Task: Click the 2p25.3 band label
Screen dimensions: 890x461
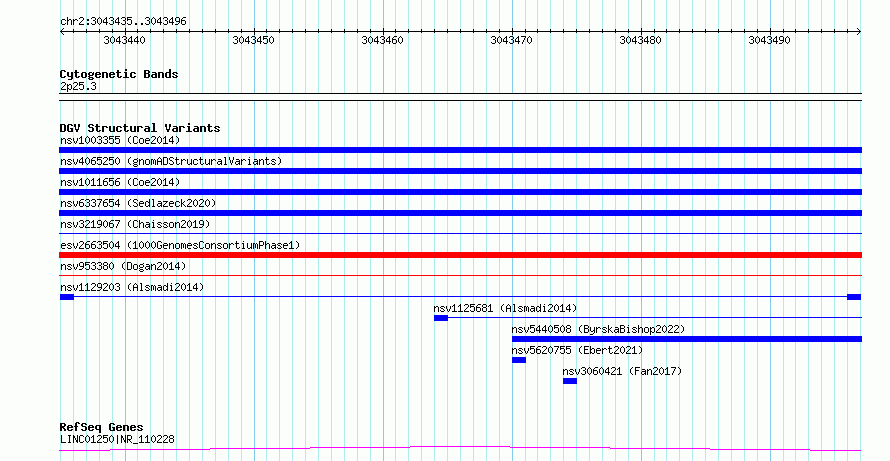Action: pos(78,86)
